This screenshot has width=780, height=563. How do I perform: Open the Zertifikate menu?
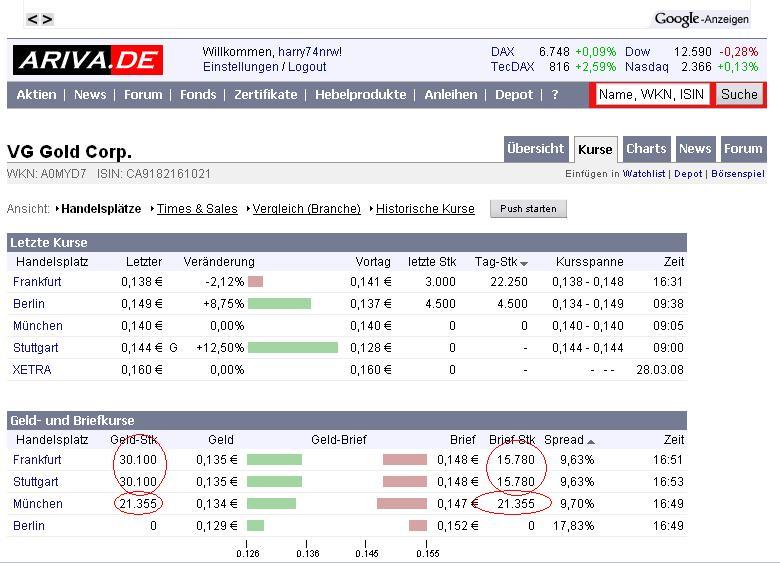tap(266, 94)
